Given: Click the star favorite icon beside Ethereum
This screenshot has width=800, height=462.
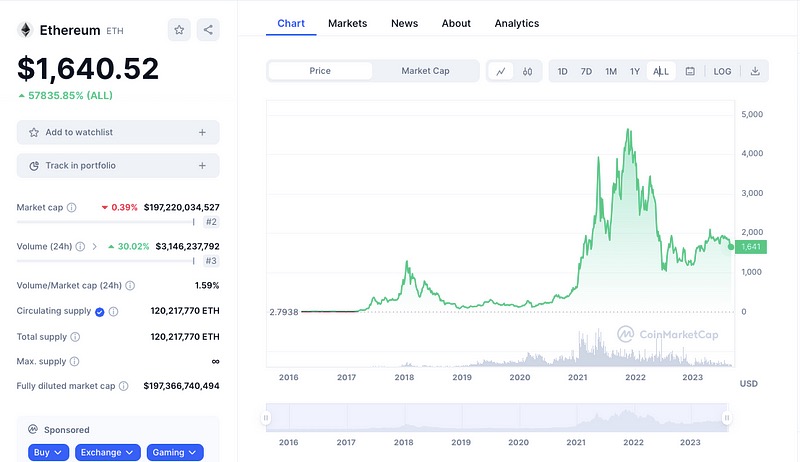Looking at the screenshot, I should [179, 30].
